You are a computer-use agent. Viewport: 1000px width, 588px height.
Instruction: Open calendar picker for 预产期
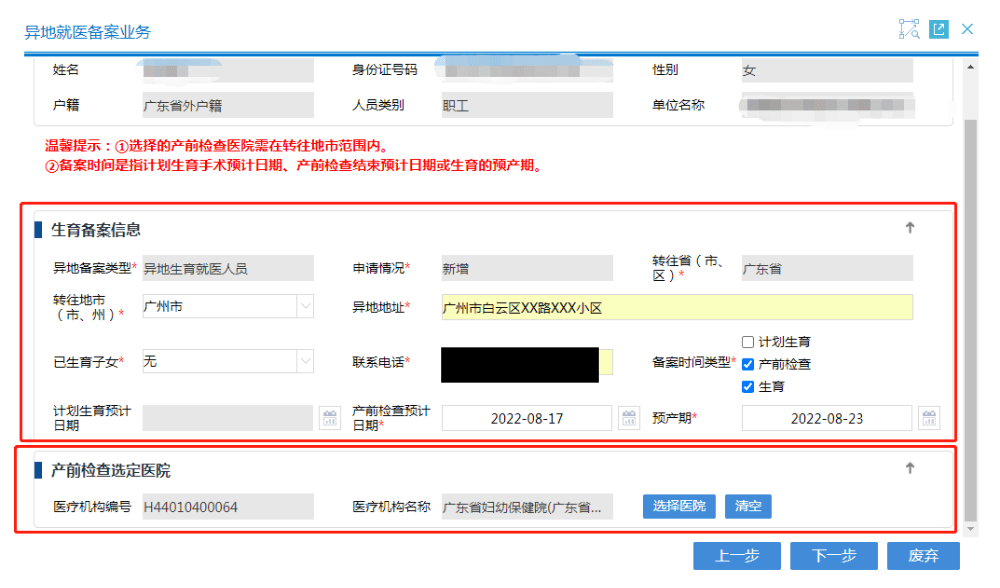click(929, 418)
